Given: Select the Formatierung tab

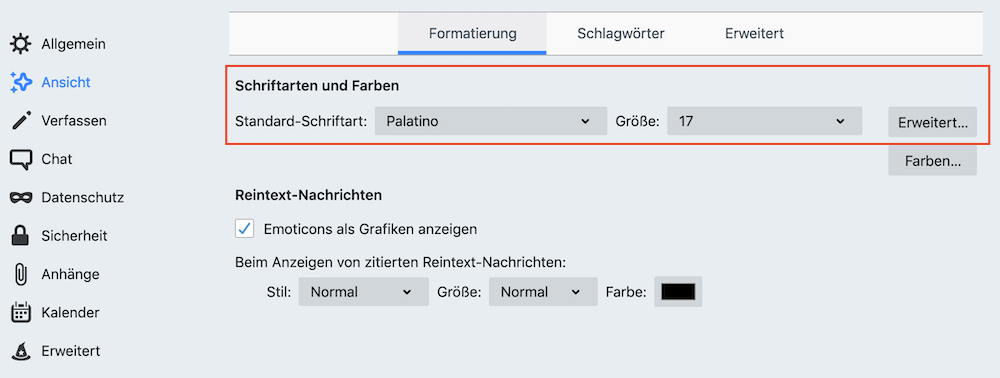Looking at the screenshot, I should pyautogui.click(x=473, y=34).
